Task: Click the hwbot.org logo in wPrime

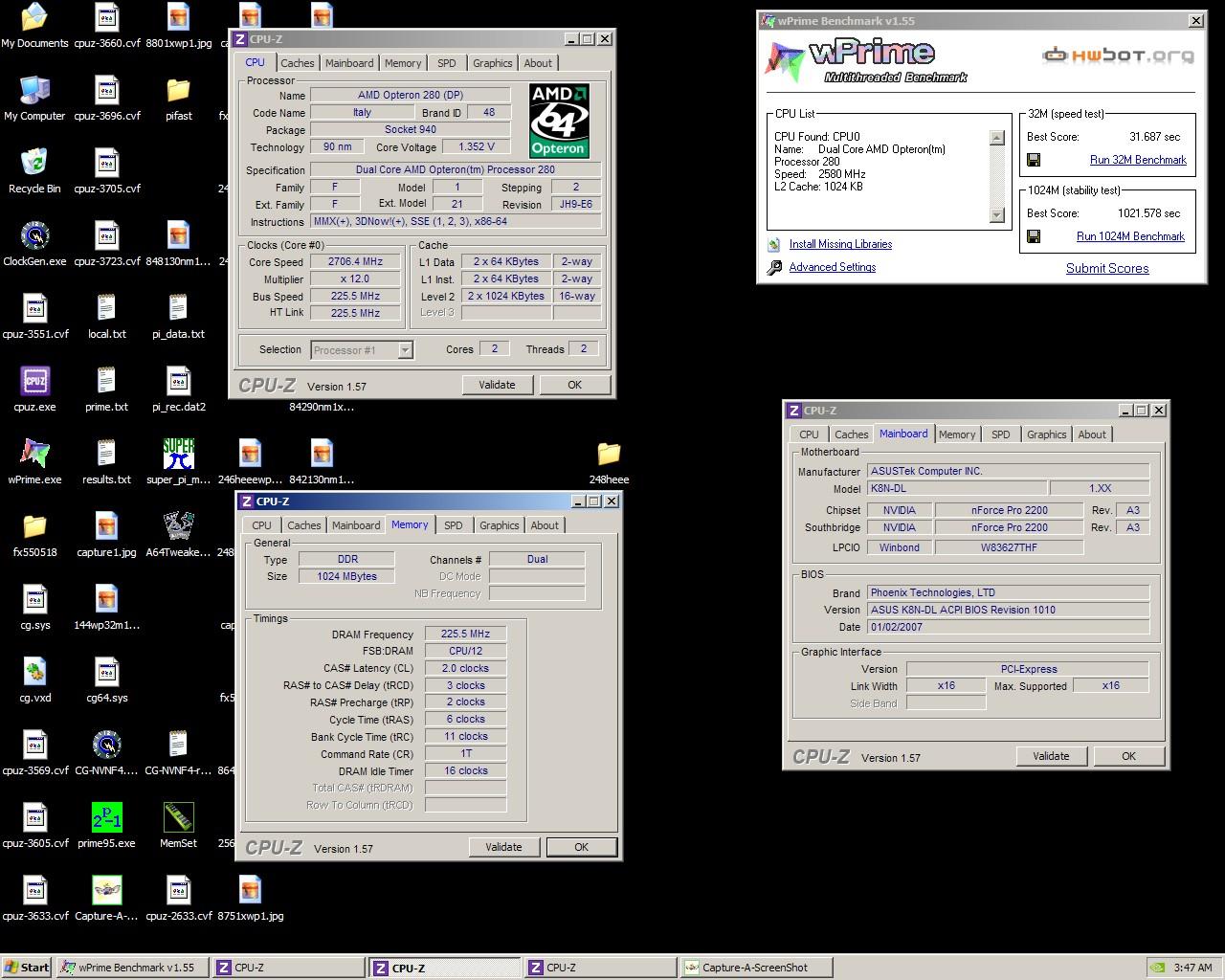Action: pyautogui.click(x=1118, y=56)
